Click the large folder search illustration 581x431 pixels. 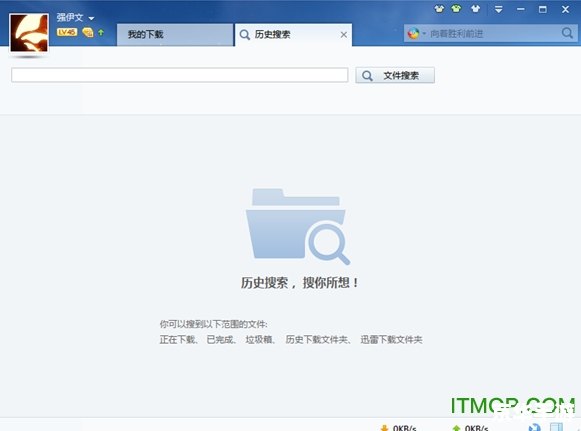click(x=298, y=226)
